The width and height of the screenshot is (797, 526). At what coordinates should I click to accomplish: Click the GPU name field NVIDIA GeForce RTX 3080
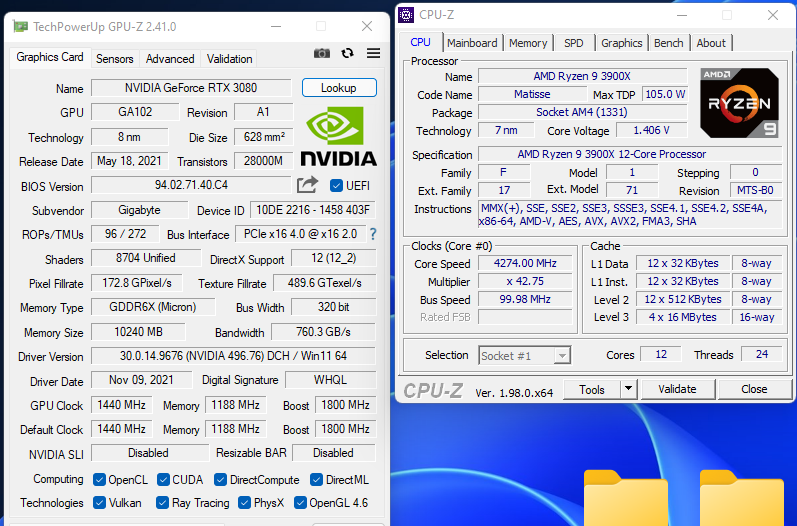[191, 88]
